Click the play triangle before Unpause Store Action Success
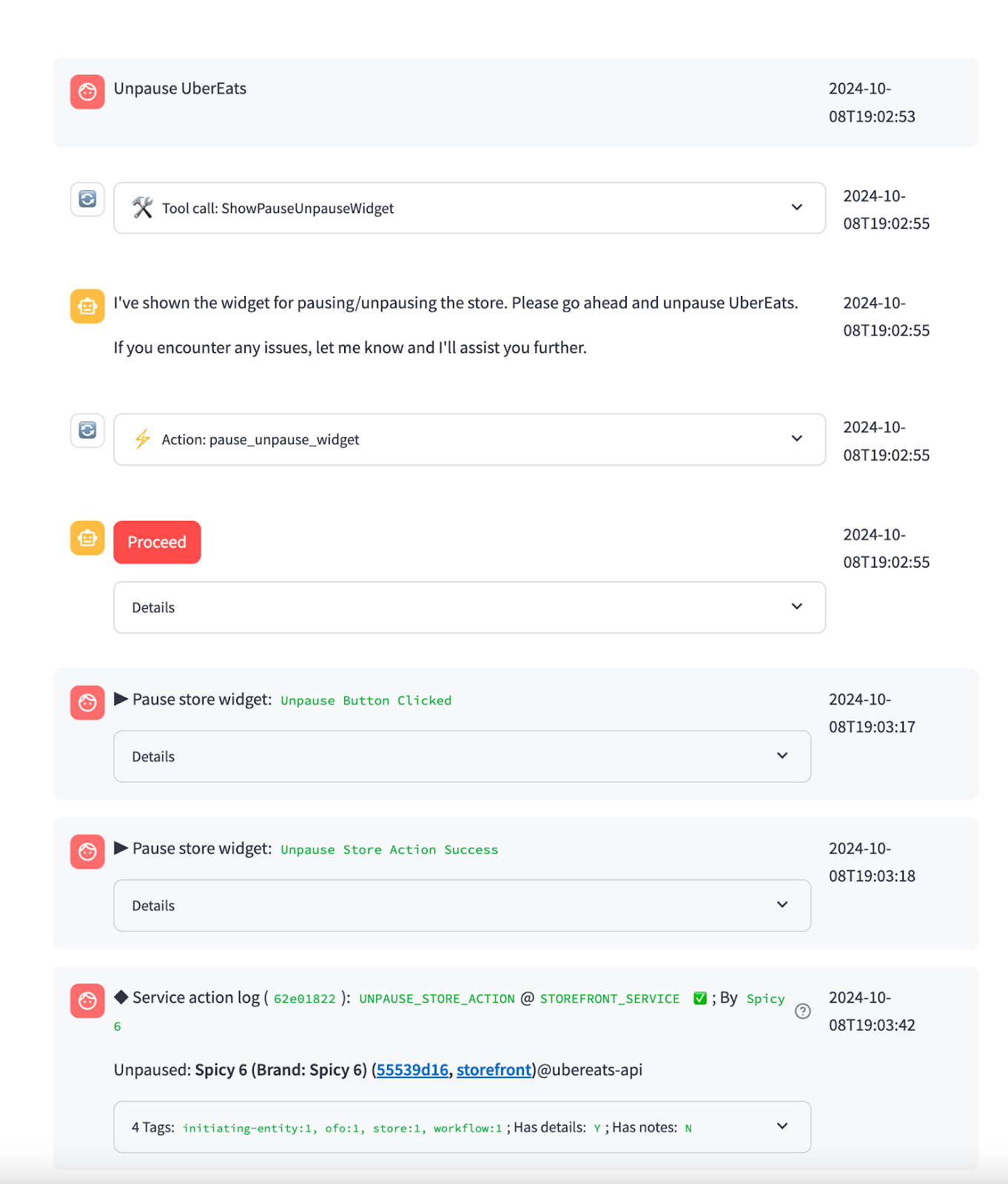 [x=121, y=848]
